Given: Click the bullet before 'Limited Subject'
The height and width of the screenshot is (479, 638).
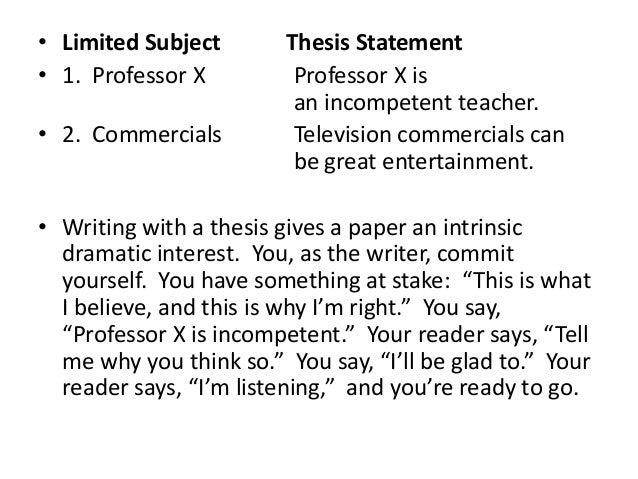Looking at the screenshot, I should click(x=42, y=42).
